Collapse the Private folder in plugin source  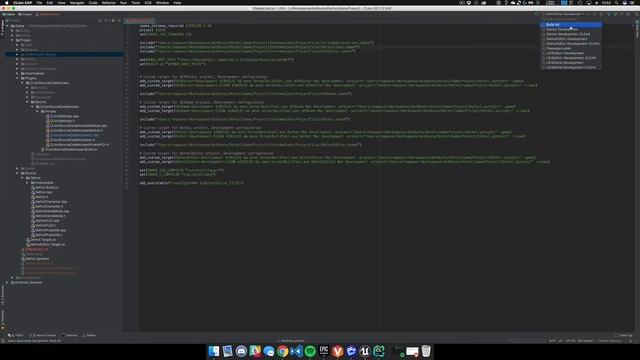37,111
